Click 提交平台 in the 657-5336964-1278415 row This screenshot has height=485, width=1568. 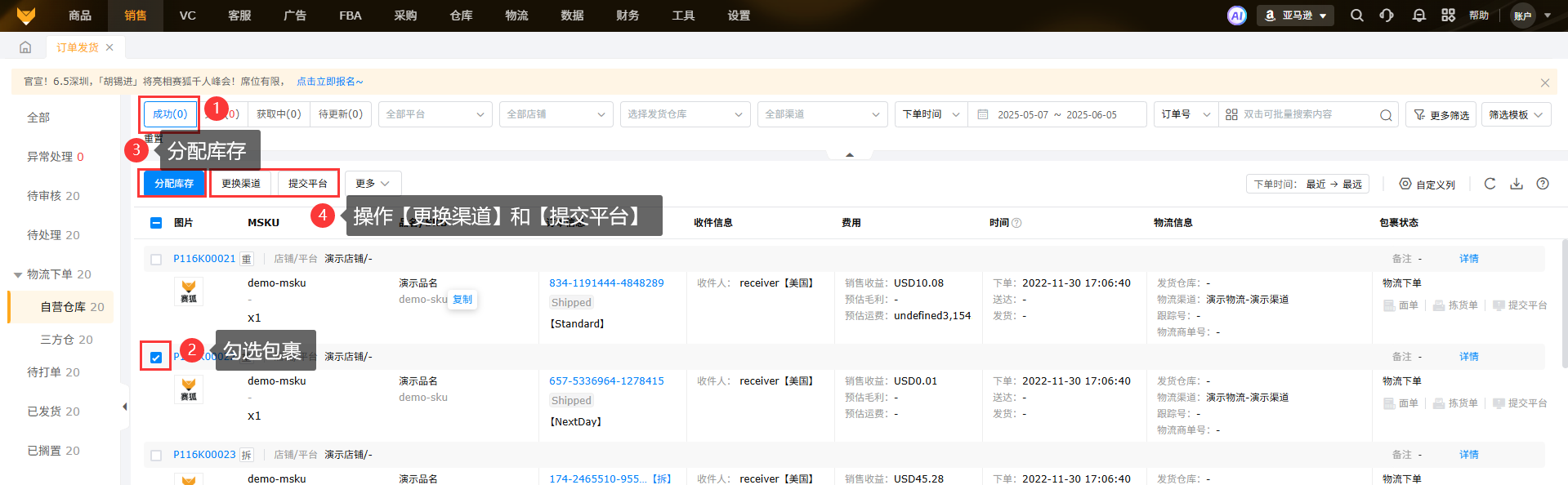pos(1520,403)
